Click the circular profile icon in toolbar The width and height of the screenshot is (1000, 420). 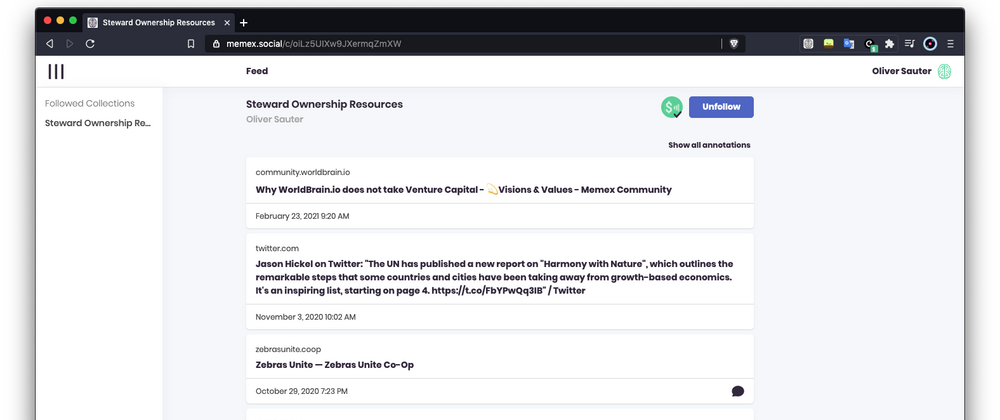(x=930, y=44)
